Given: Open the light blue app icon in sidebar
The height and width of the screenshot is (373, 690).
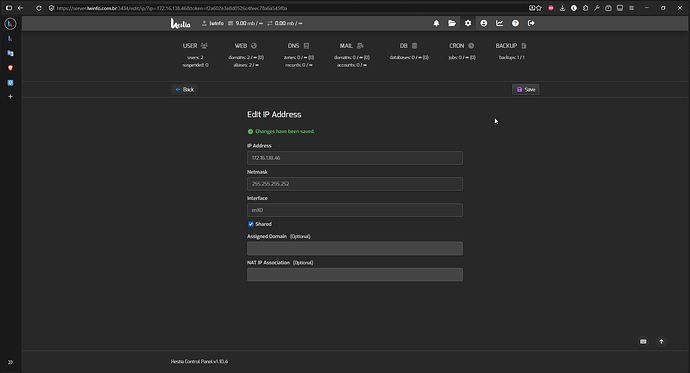Looking at the screenshot, I should pyautogui.click(x=10, y=82).
